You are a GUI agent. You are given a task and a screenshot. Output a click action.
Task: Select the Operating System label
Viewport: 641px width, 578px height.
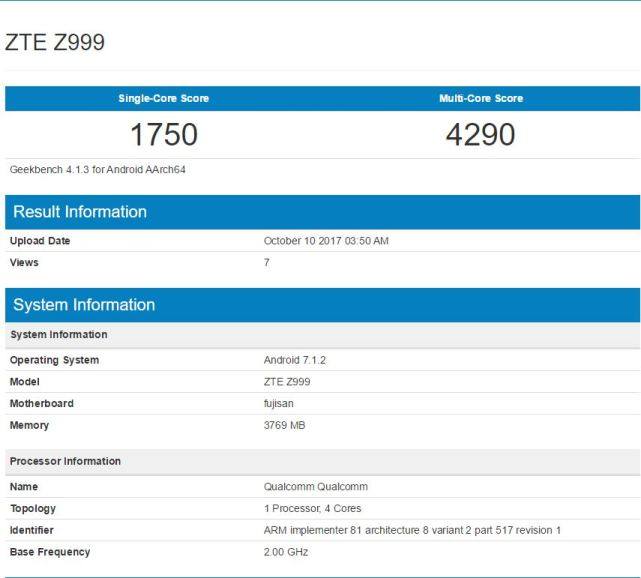pyautogui.click(x=54, y=360)
